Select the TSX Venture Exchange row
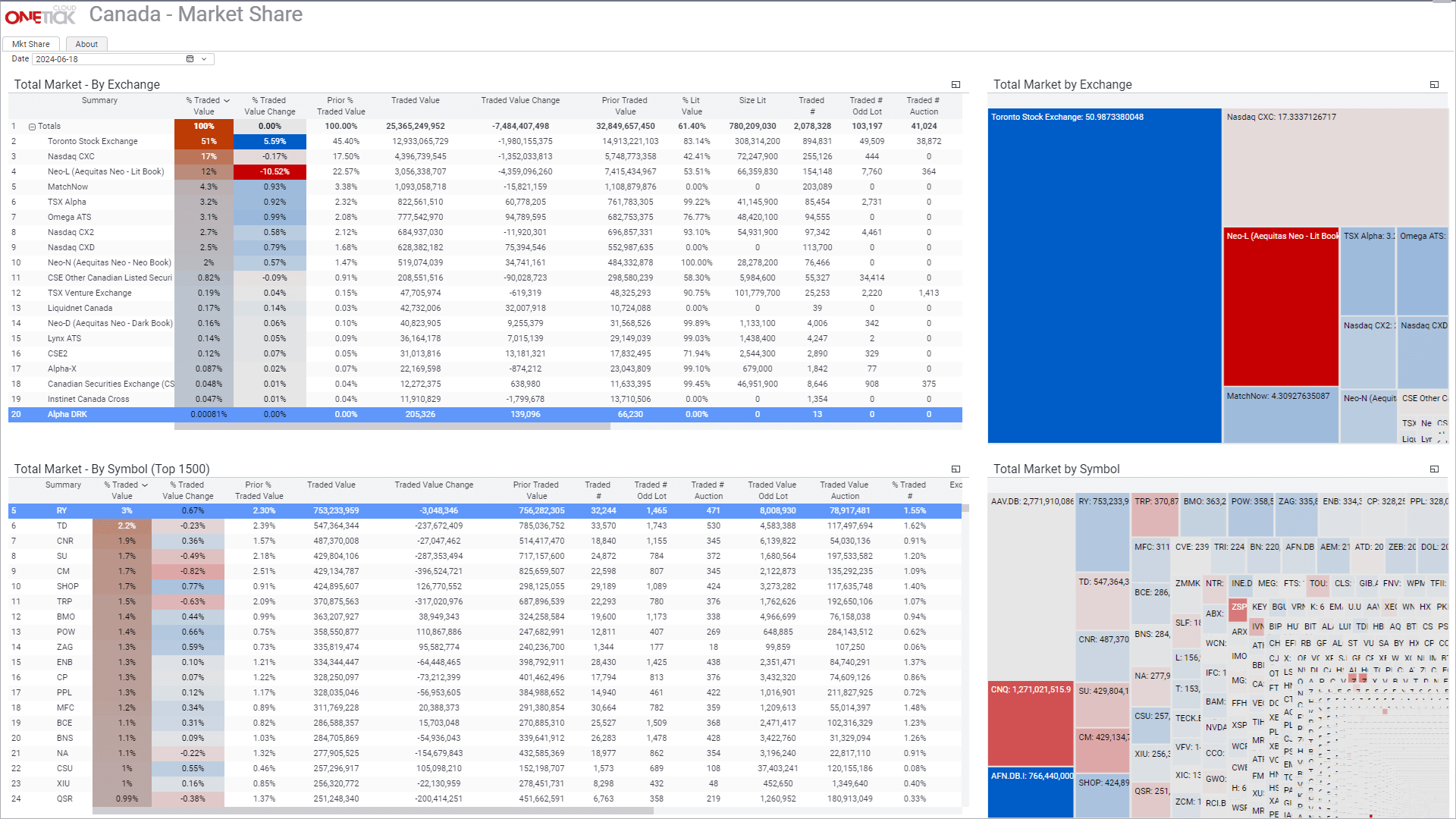 pos(485,293)
